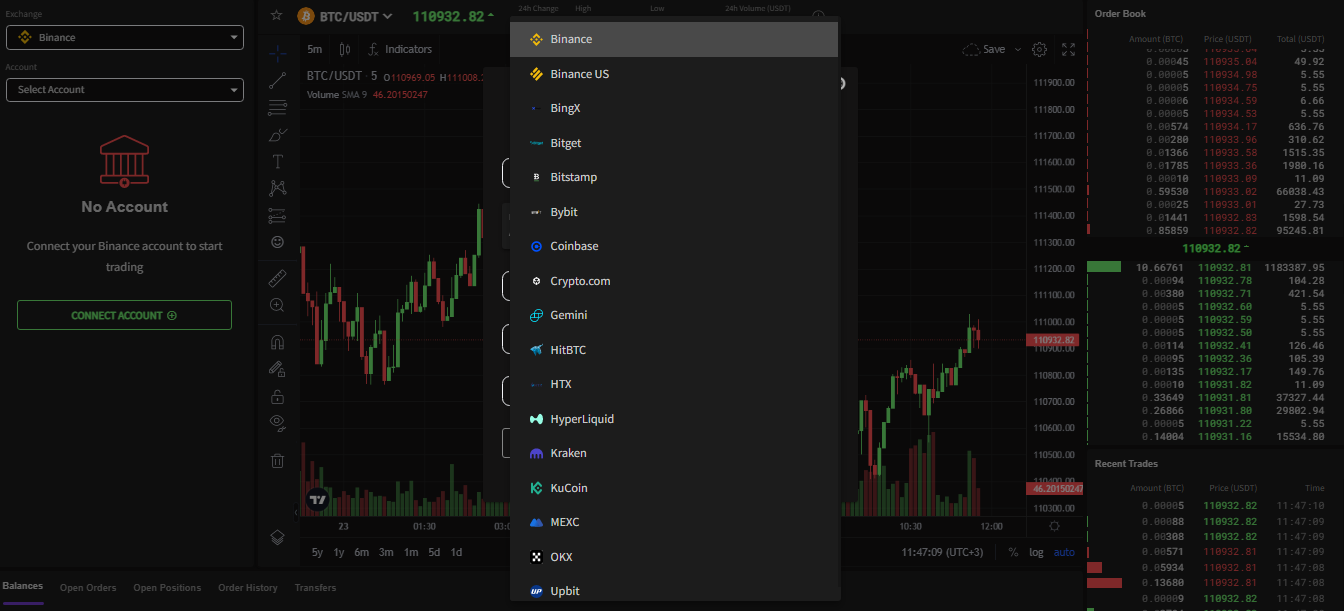The width and height of the screenshot is (1344, 611).
Task: Toggle stay in drawing mode
Action: [x=278, y=369]
